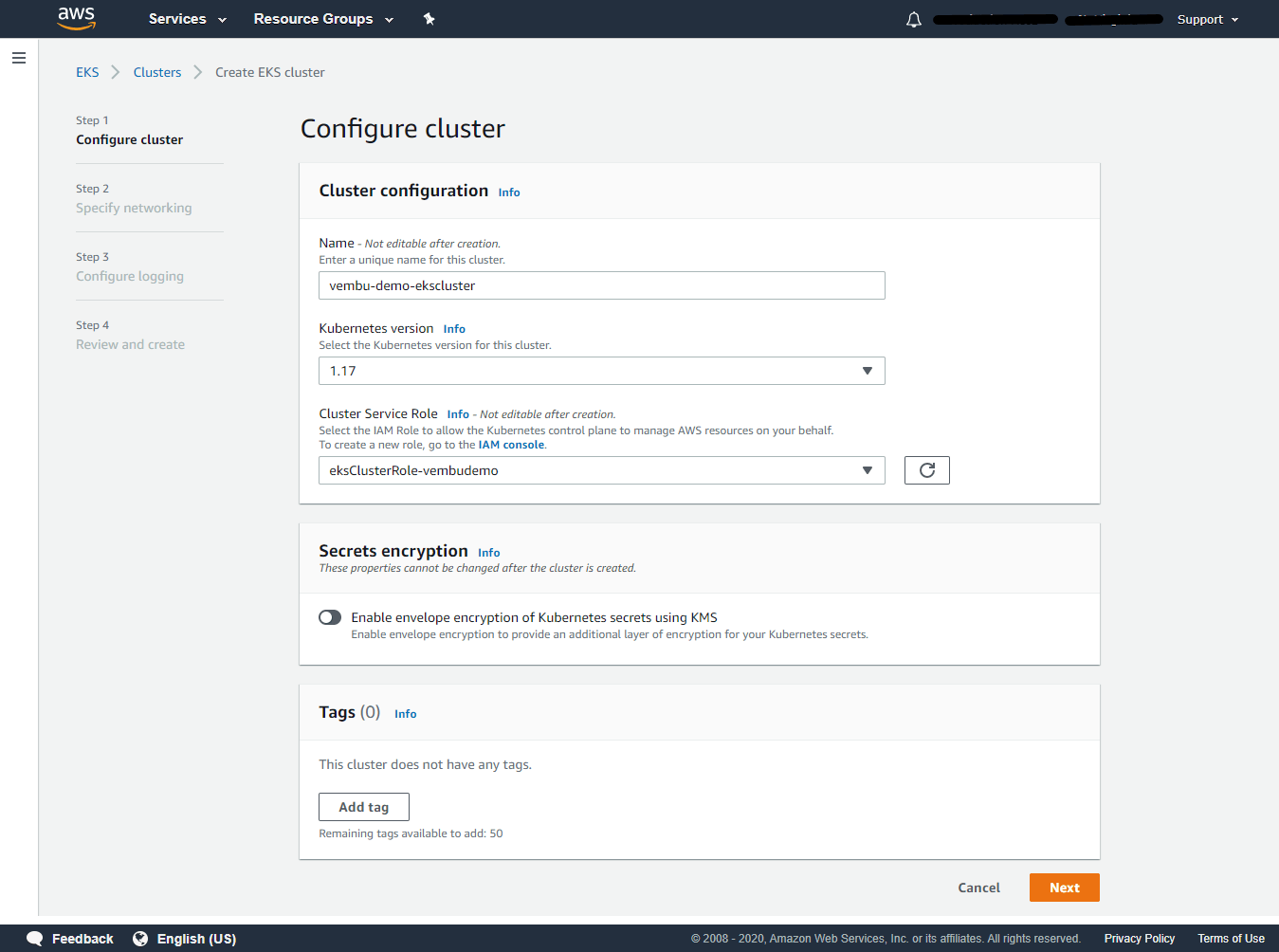
Task: Click the 'Create EKS cluster' breadcrumb text
Action: [x=270, y=72]
